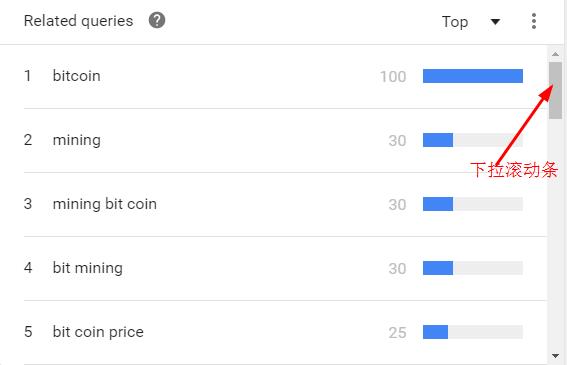Click the Related queries title

tap(78, 21)
